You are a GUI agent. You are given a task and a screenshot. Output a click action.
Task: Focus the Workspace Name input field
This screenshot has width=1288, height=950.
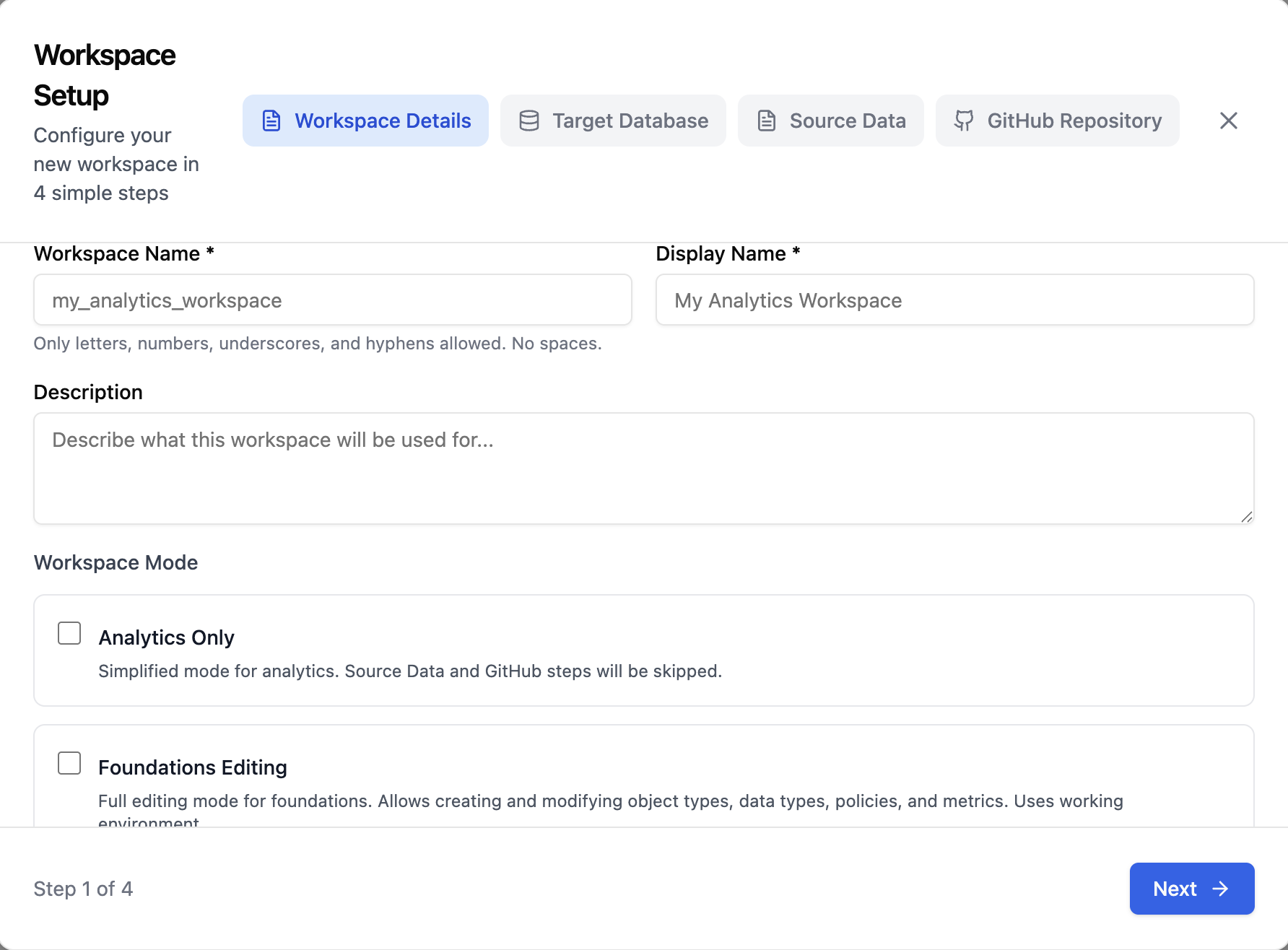point(333,300)
